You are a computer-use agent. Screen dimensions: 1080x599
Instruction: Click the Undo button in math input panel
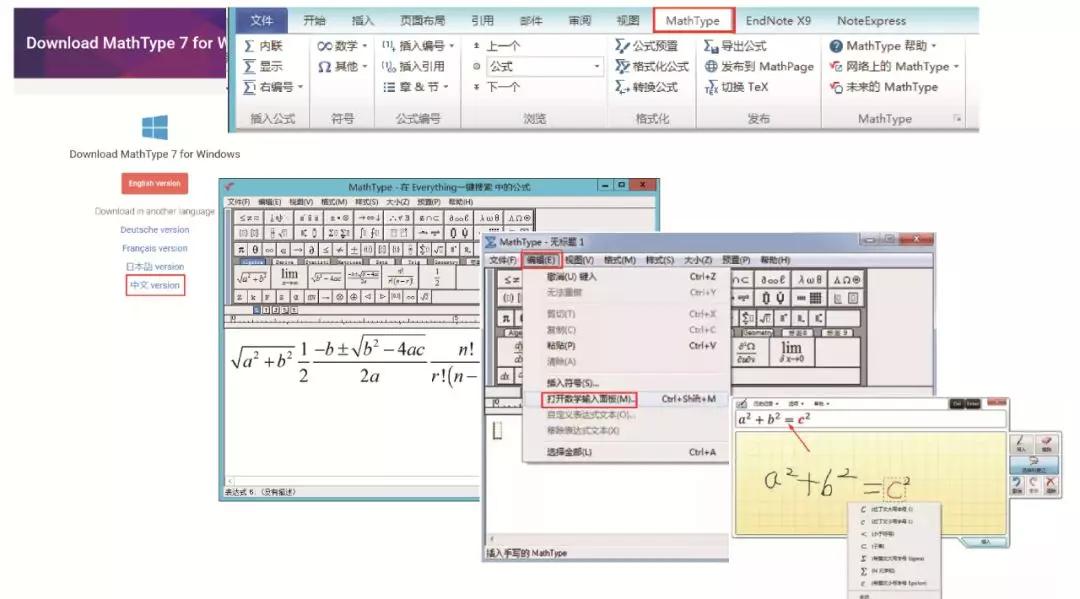(1017, 485)
